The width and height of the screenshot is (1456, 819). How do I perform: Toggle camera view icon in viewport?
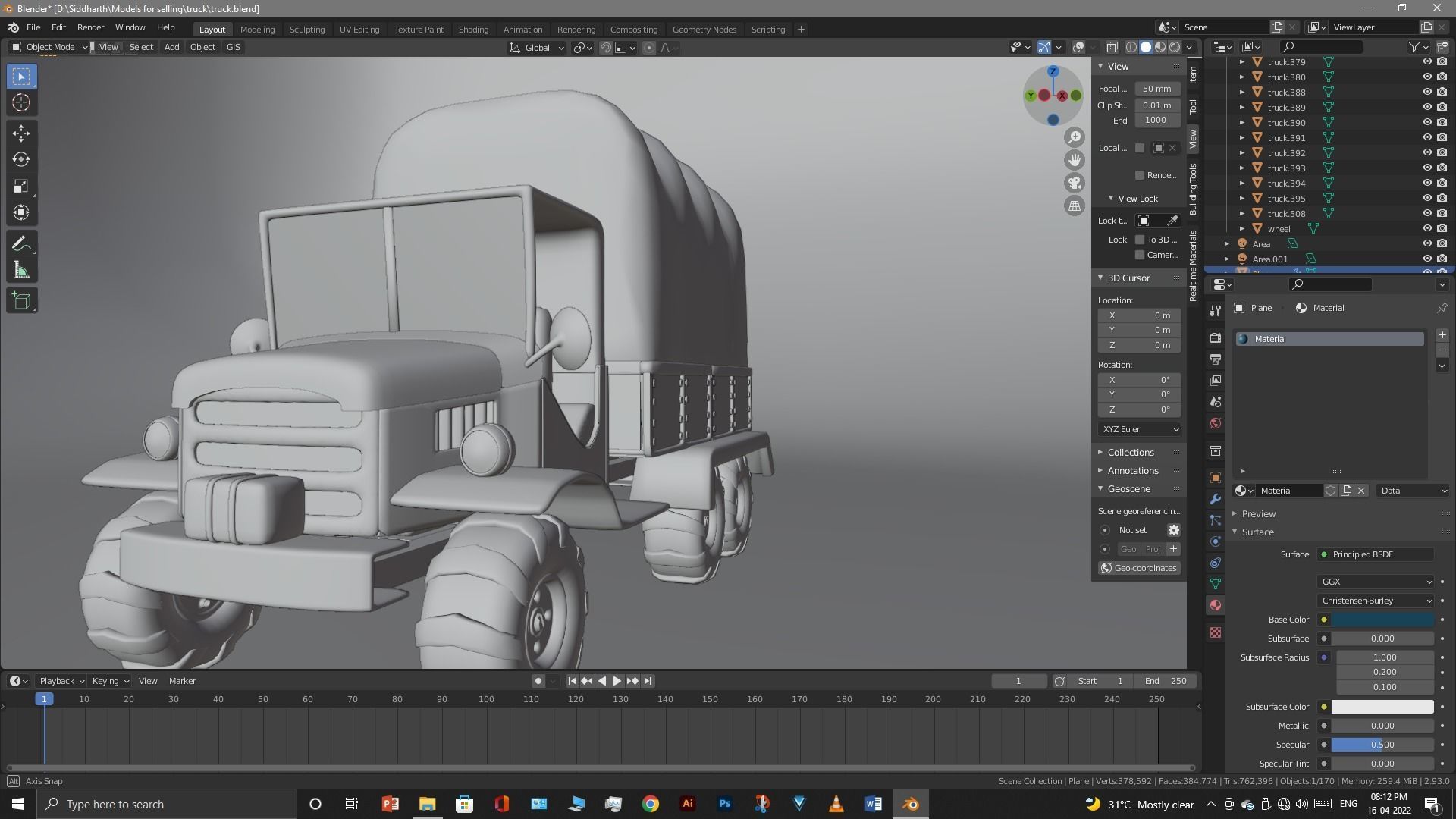tap(1075, 183)
